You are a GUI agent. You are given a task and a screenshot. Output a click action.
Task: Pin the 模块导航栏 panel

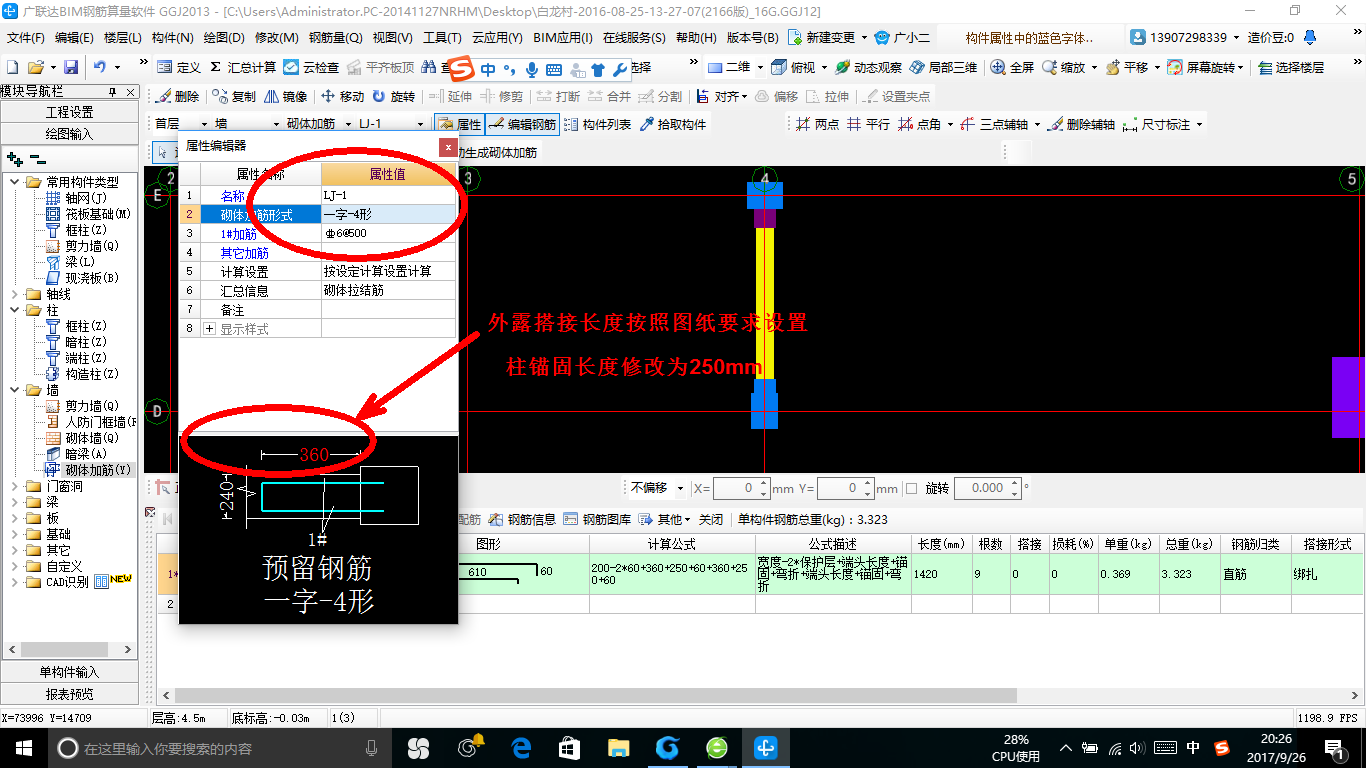tap(113, 91)
